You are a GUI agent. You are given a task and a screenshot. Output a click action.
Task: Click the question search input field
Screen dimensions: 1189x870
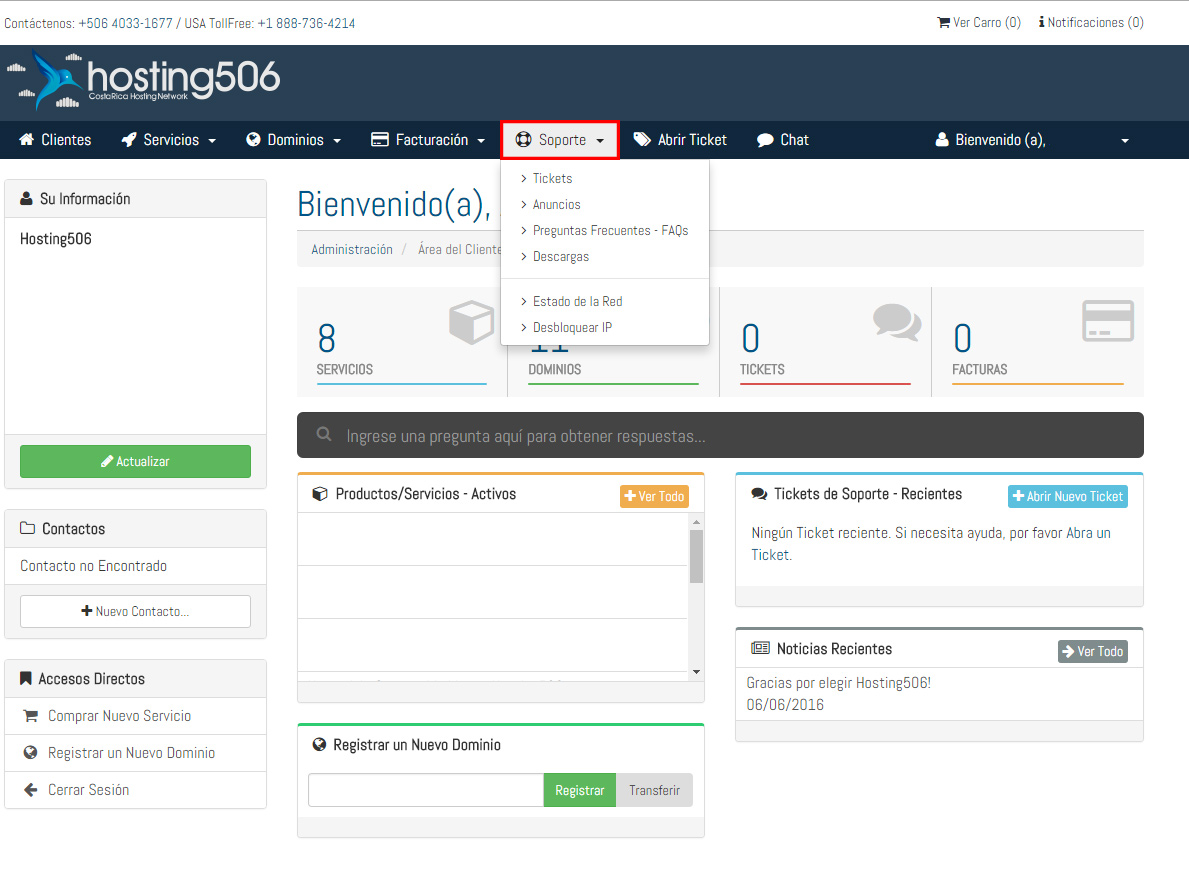(720, 436)
